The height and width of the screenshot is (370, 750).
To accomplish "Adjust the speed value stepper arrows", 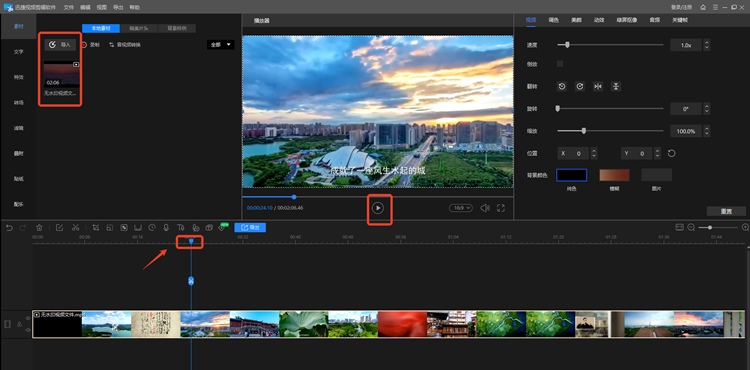I will [x=706, y=45].
